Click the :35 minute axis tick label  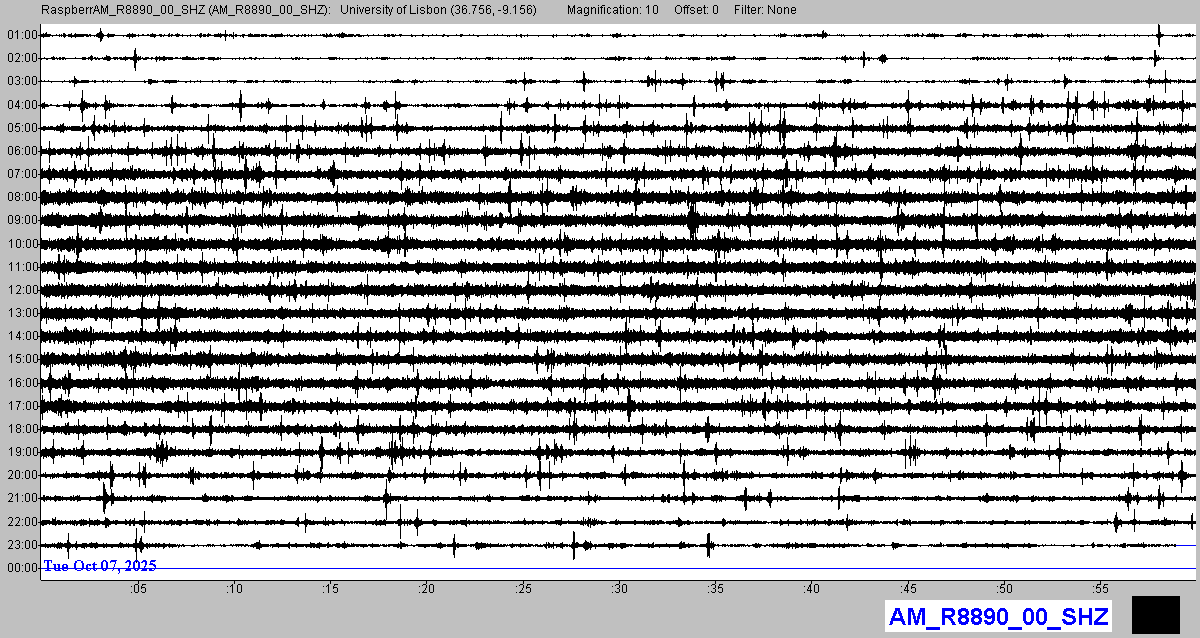pos(716,589)
